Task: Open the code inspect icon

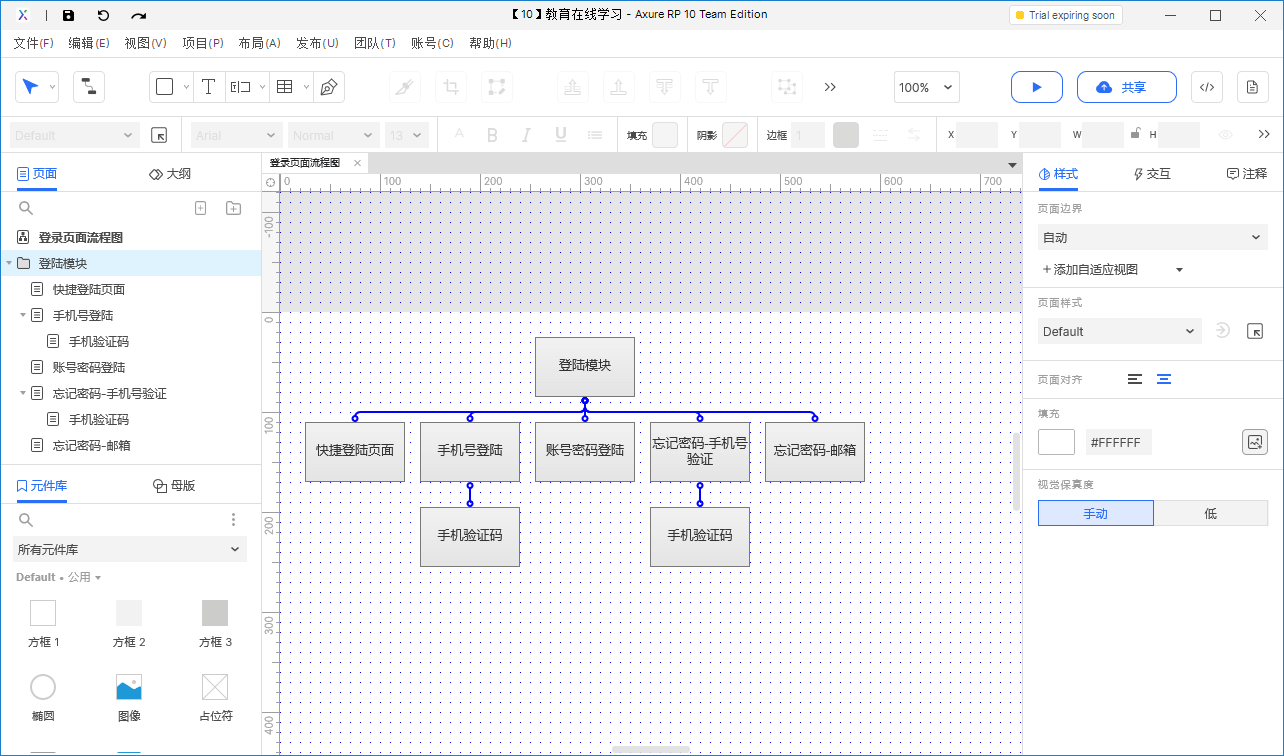Action: click(1207, 87)
